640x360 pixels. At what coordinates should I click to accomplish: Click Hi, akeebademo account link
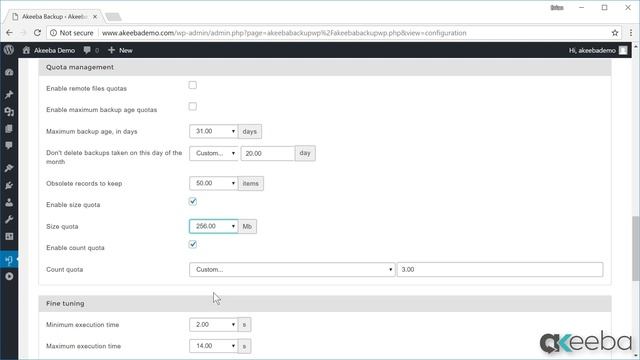click(x=592, y=50)
